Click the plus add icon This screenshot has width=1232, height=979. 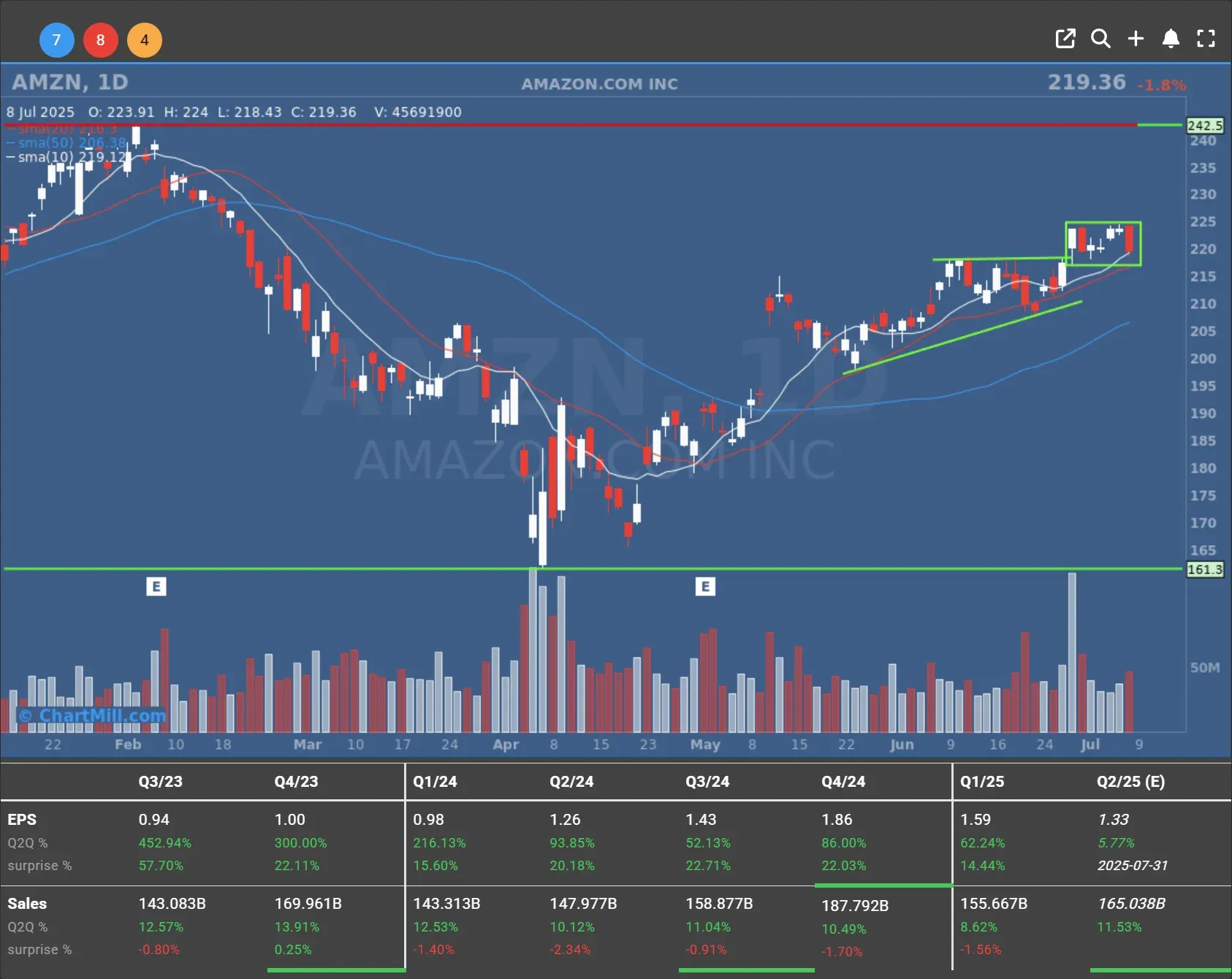[x=1136, y=39]
